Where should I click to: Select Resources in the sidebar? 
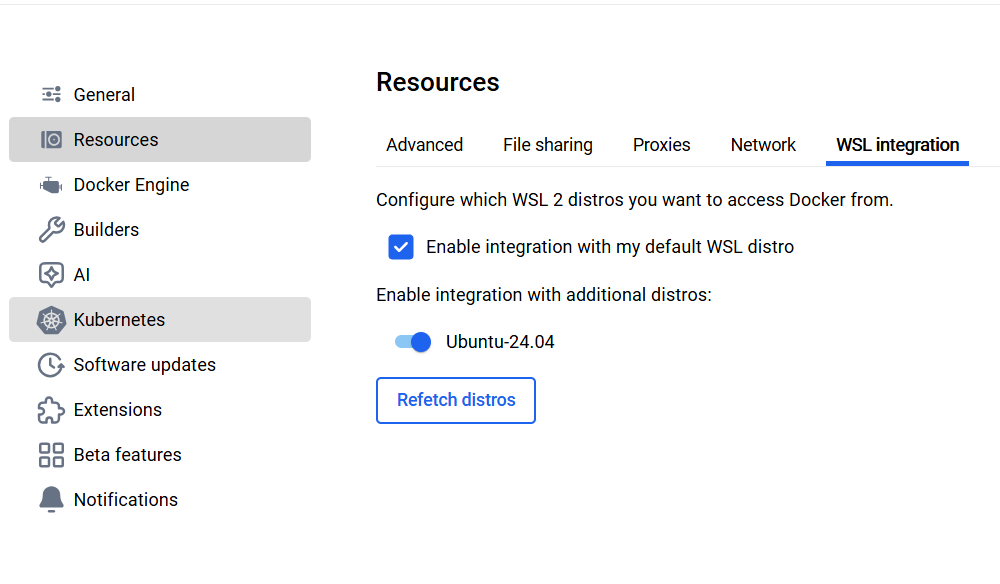(159, 140)
